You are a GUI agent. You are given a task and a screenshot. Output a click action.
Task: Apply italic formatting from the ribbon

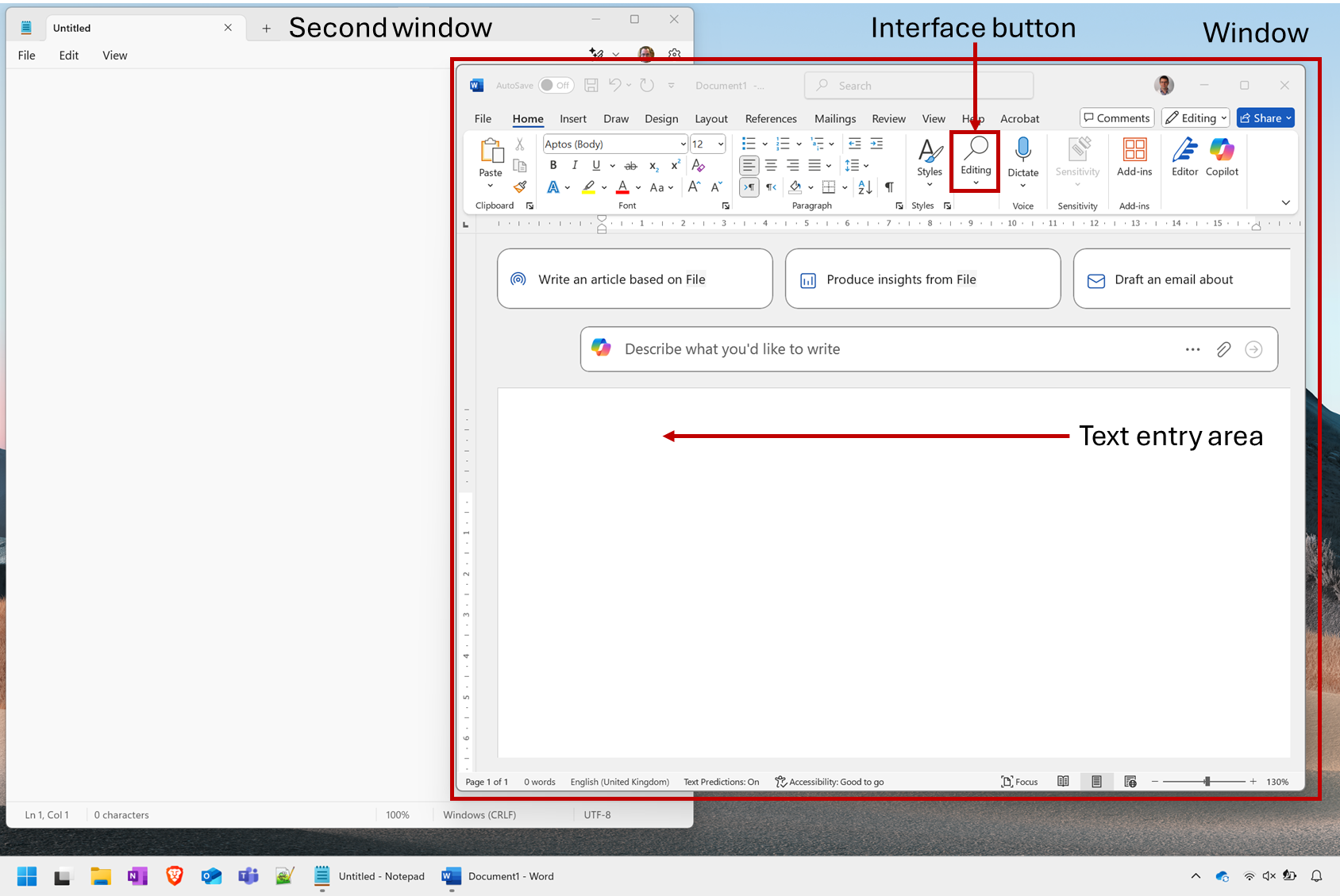click(575, 165)
